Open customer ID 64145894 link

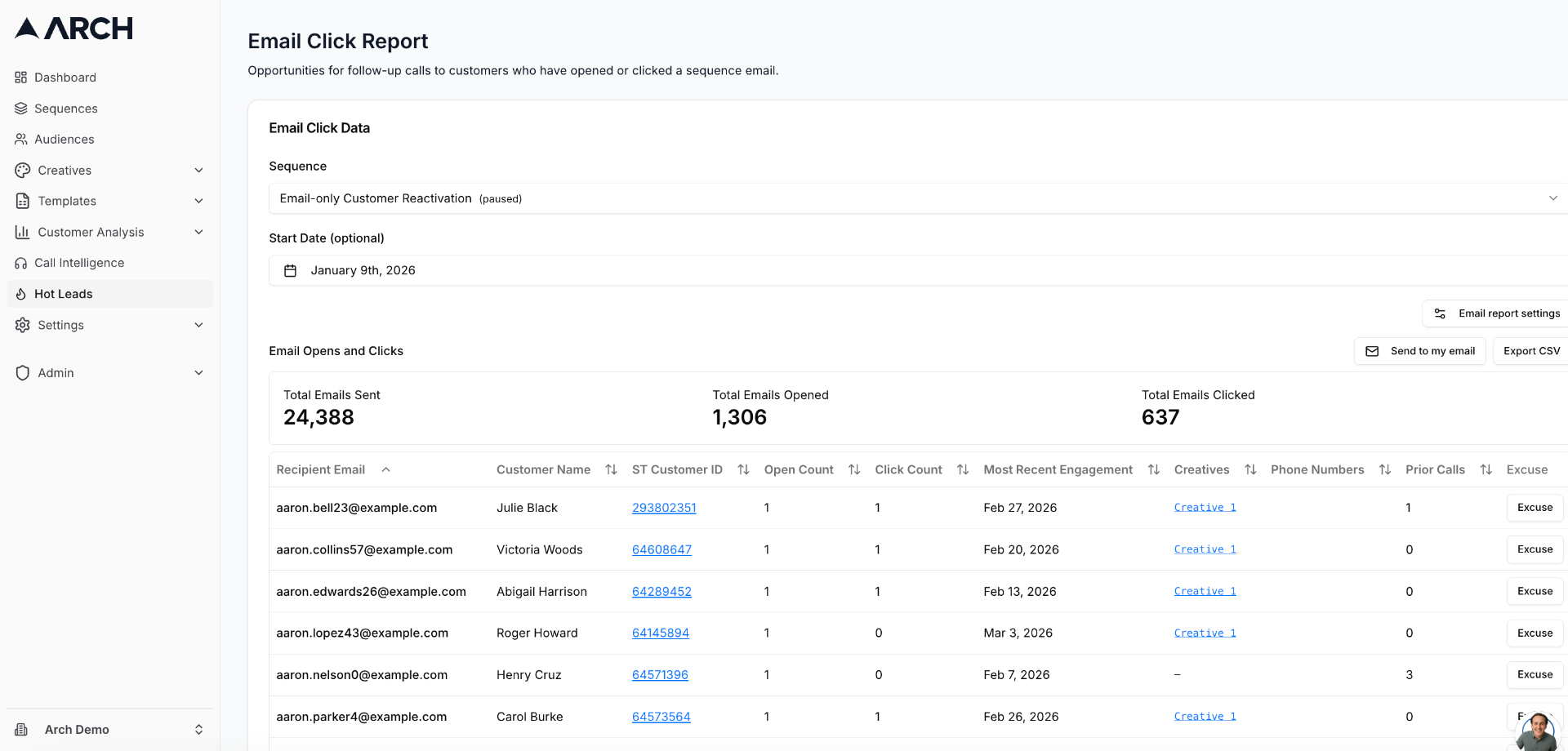(x=661, y=633)
